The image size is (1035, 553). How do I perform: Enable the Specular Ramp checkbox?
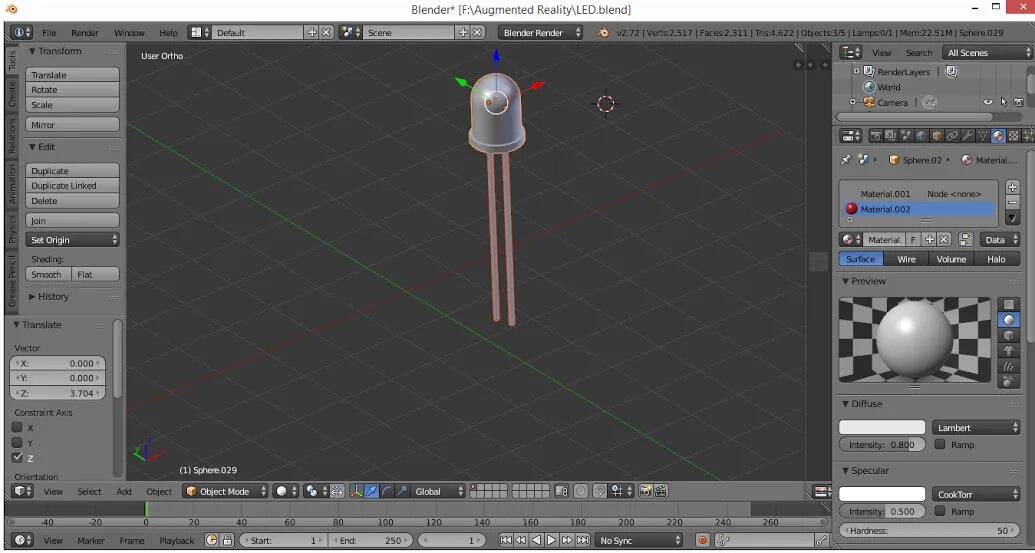click(940, 511)
